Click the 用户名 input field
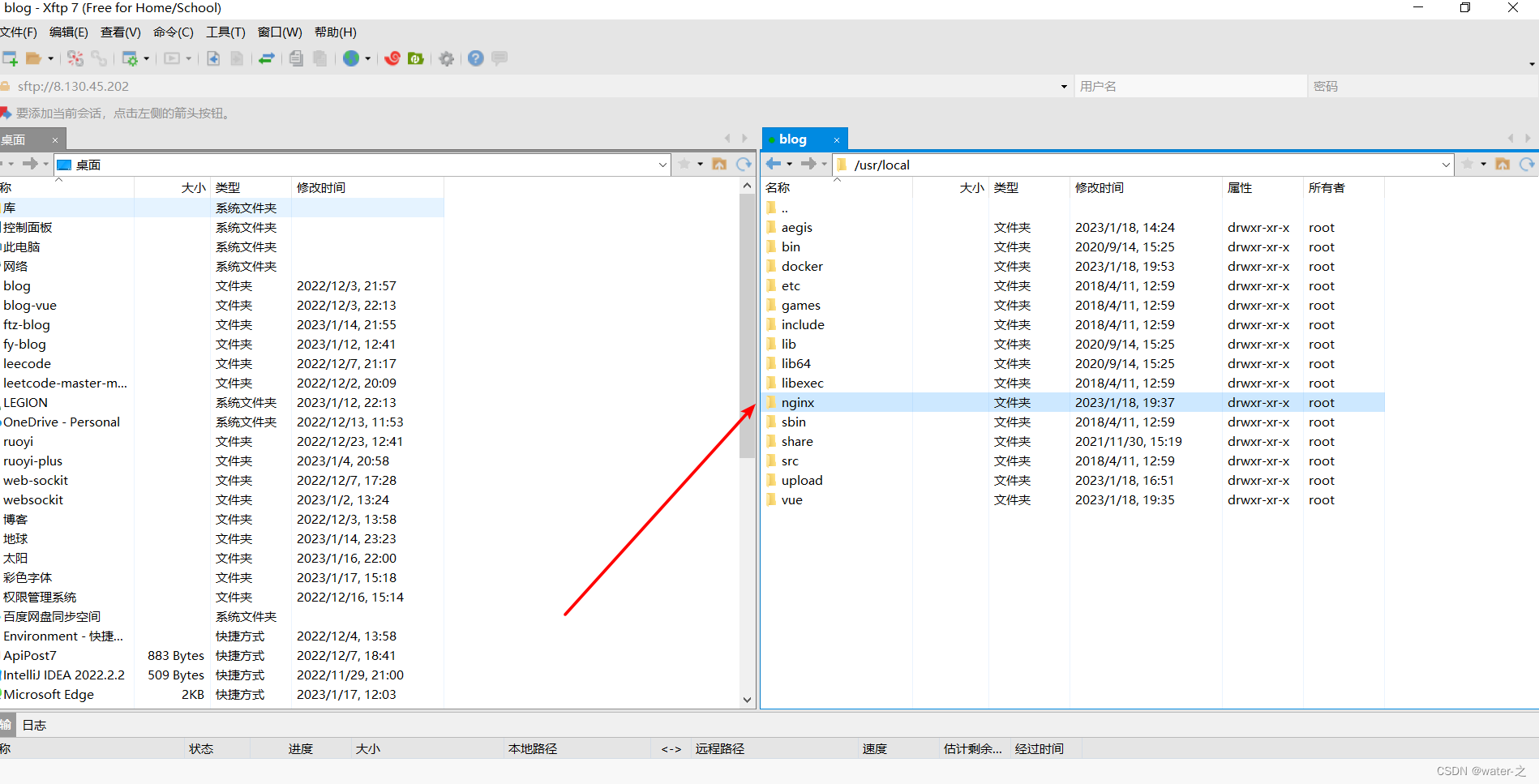This screenshot has width=1539, height=784. point(1190,87)
